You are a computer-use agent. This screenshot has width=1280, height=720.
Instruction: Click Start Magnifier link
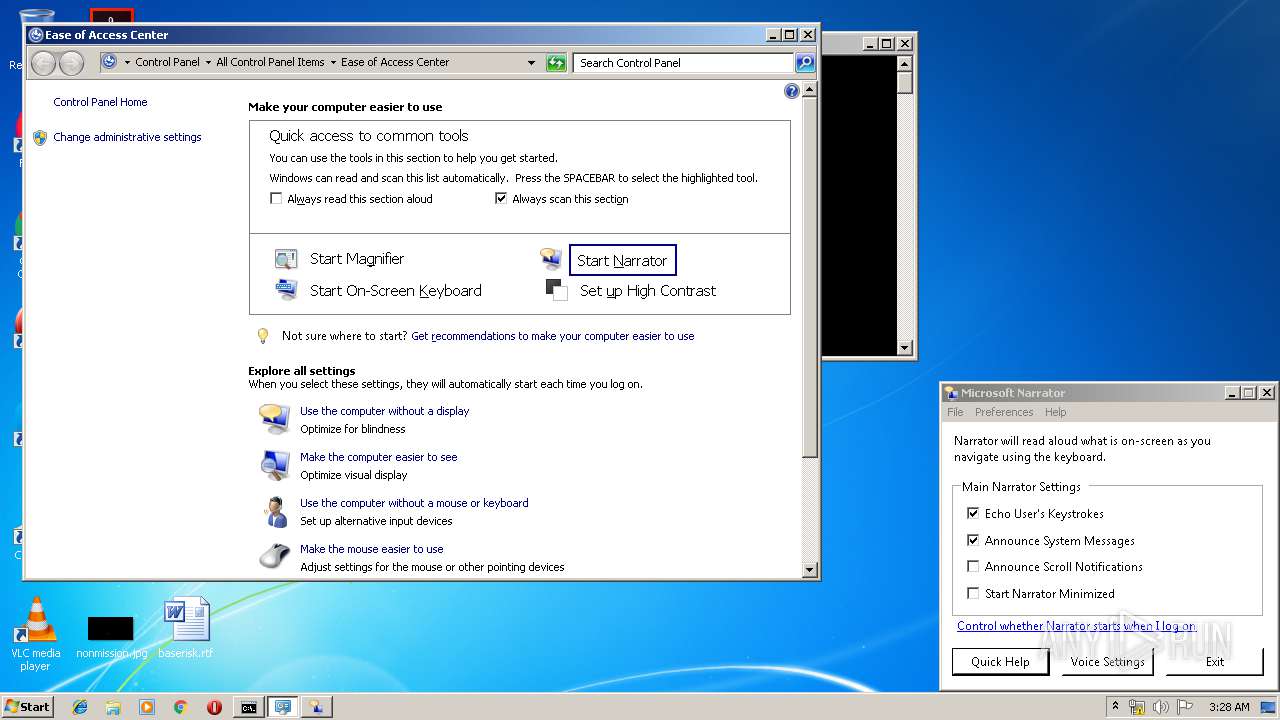[357, 259]
